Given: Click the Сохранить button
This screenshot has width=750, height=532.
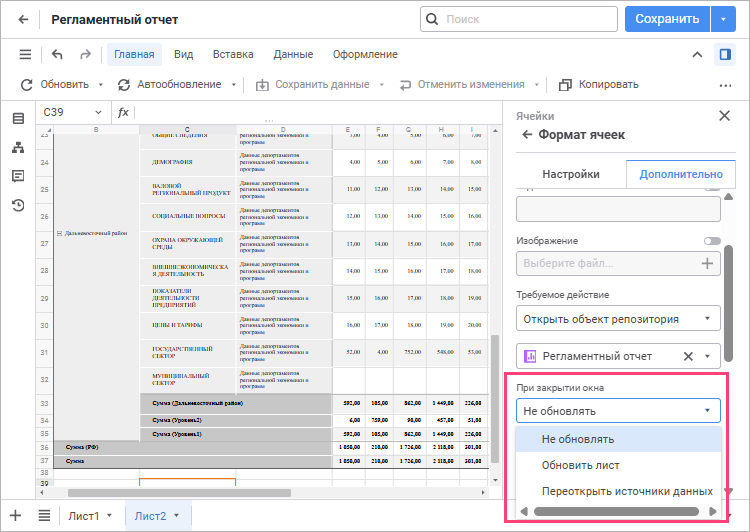Looking at the screenshot, I should (x=667, y=19).
